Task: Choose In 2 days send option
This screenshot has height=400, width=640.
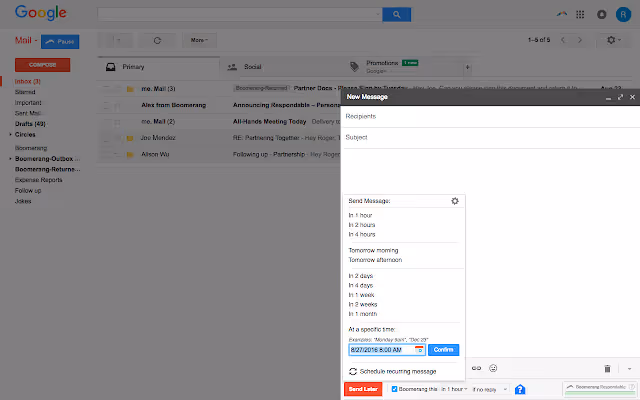Action: (360, 276)
